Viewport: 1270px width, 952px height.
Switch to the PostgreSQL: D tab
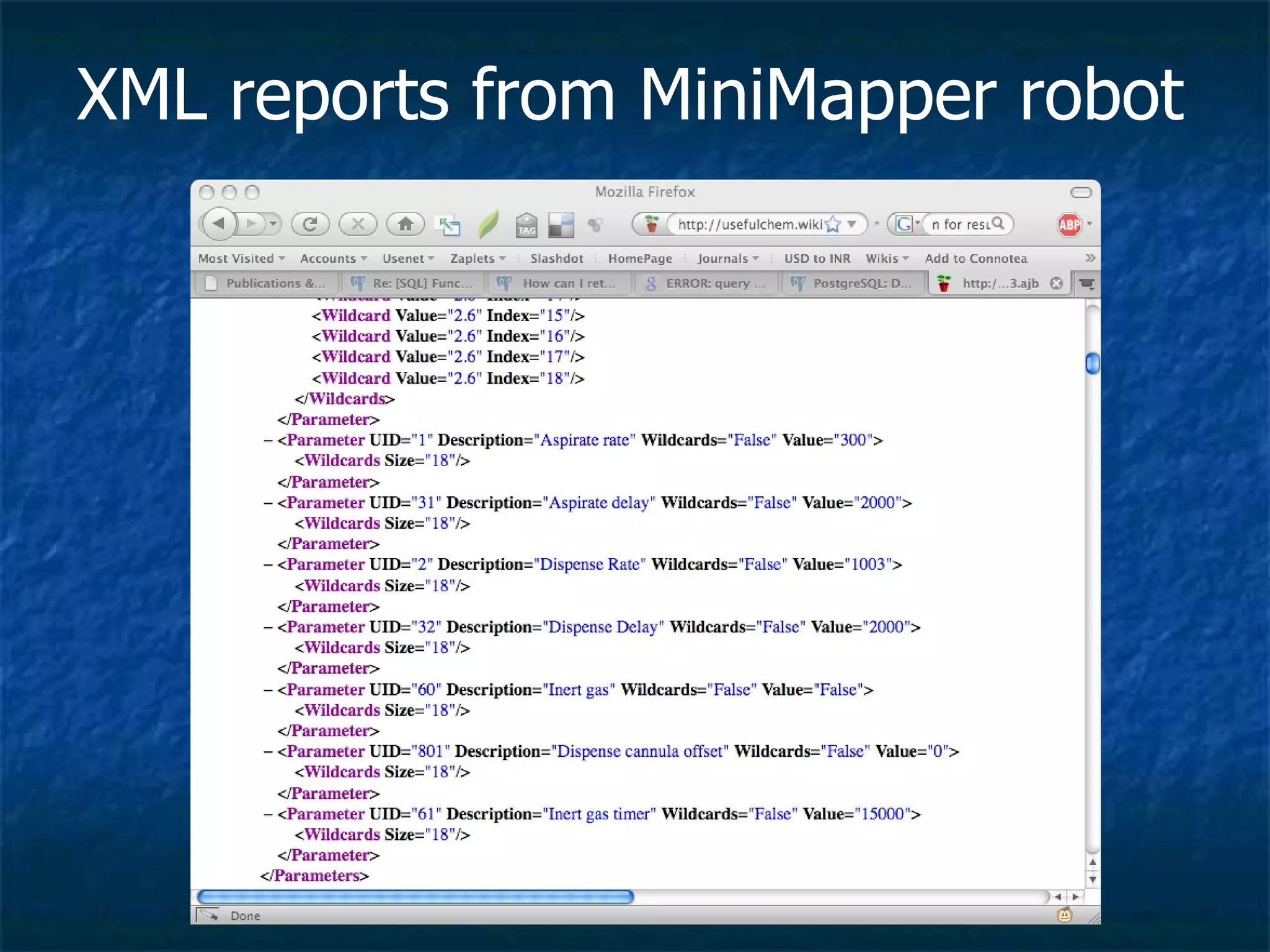click(851, 284)
